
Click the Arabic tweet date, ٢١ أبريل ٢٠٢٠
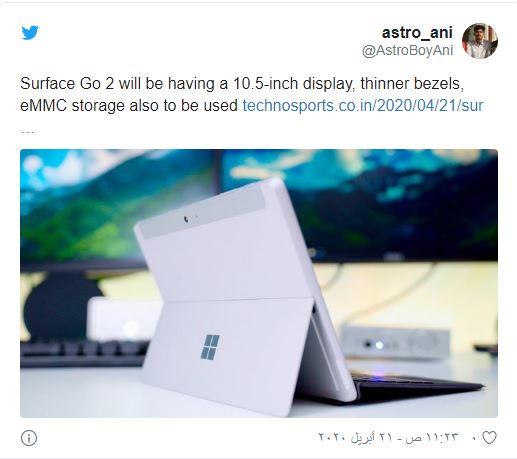click(356, 437)
